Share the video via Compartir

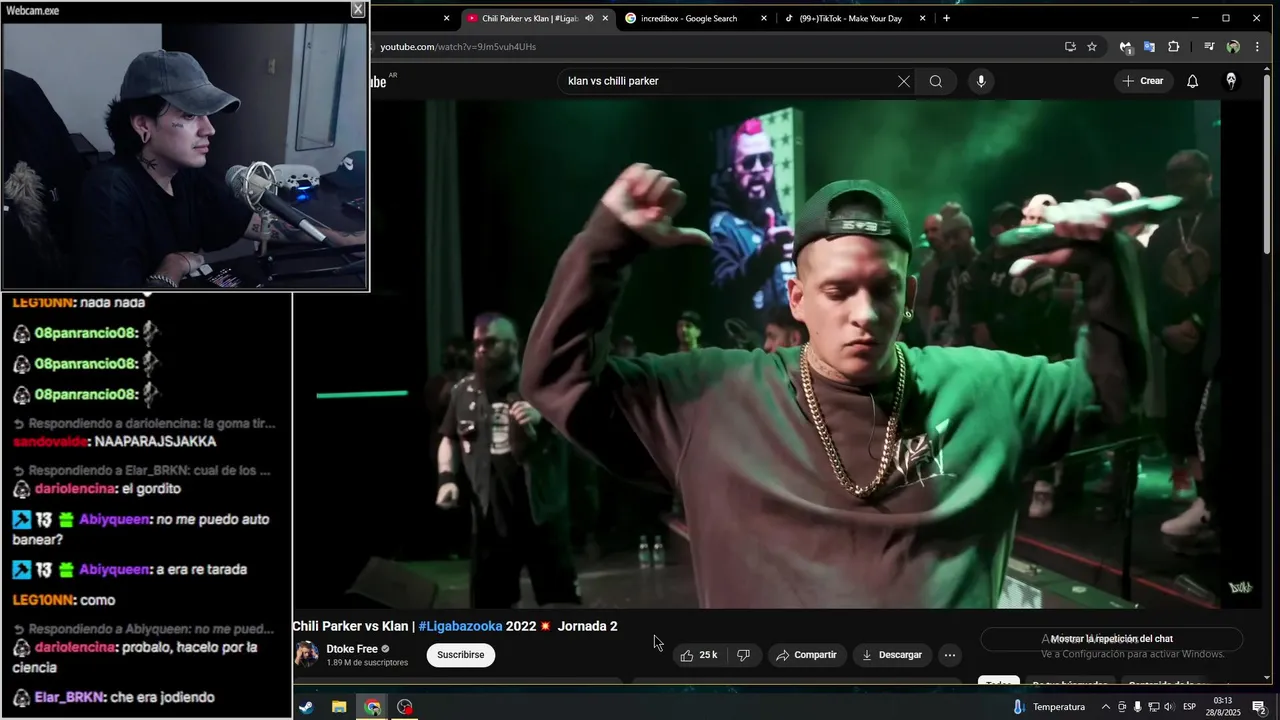coord(806,655)
